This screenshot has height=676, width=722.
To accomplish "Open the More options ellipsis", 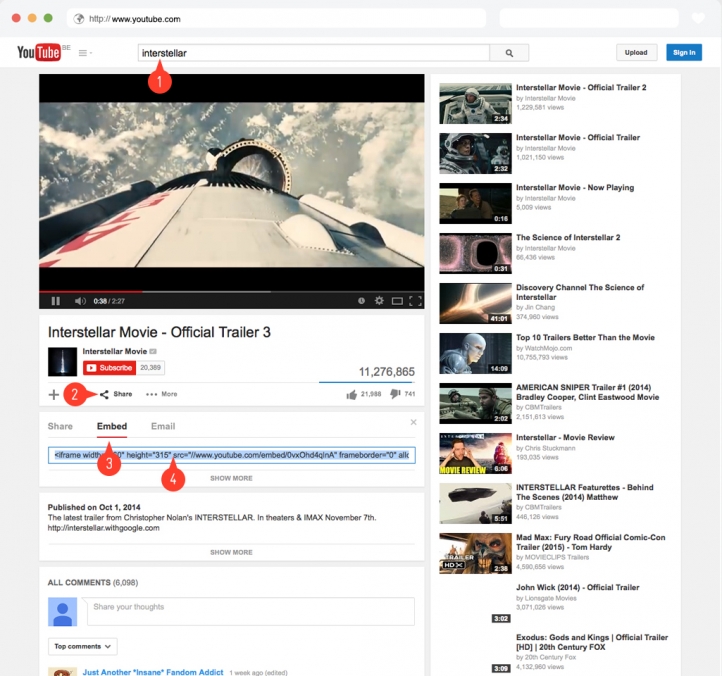I will (x=161, y=394).
